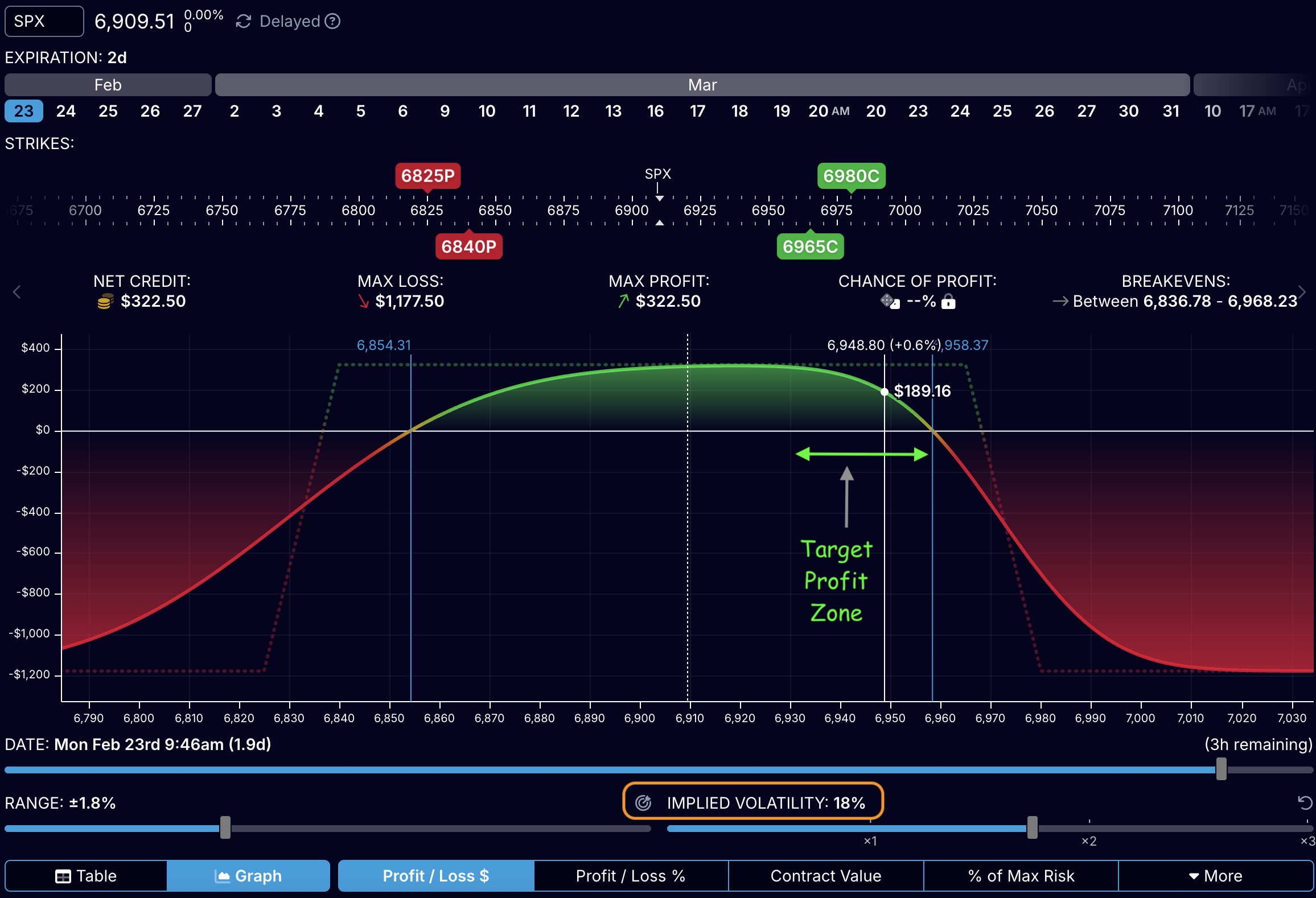1316x898 pixels.
Task: Click the right chevron beside Breakevens
Action: coord(1302,292)
